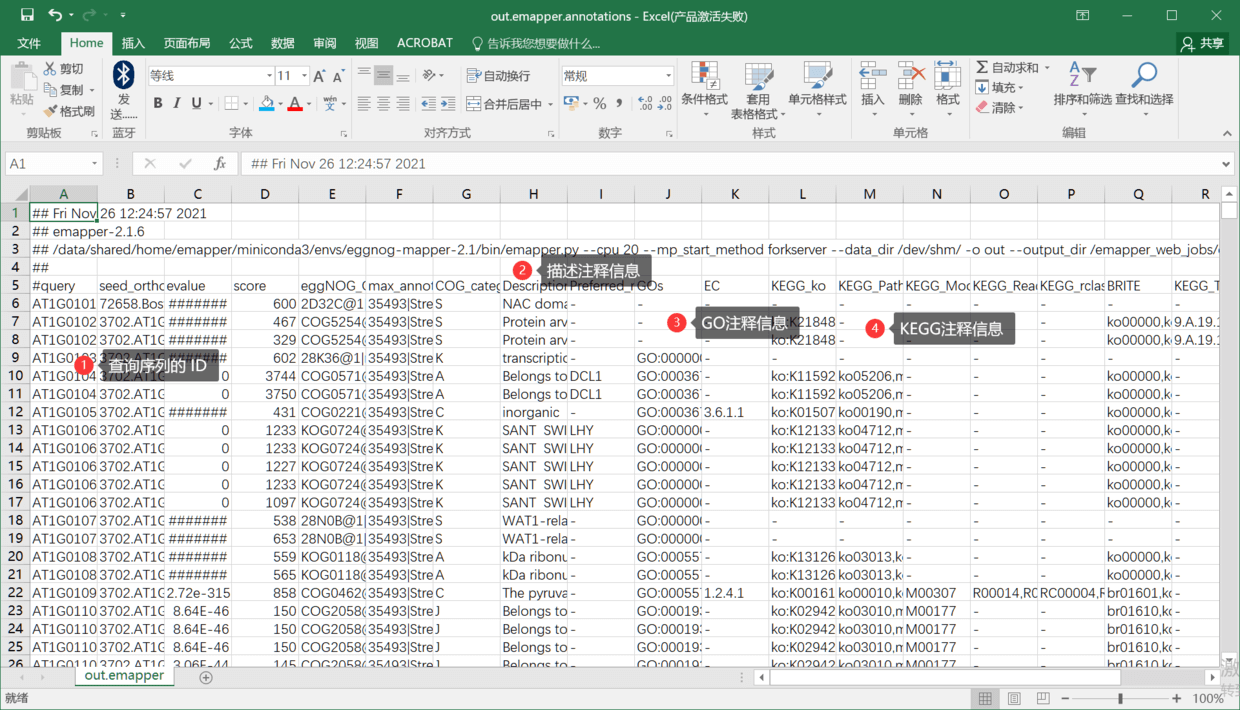The width and height of the screenshot is (1240, 710).
Task: Click the orientation (text angle) icon
Action: [429, 76]
